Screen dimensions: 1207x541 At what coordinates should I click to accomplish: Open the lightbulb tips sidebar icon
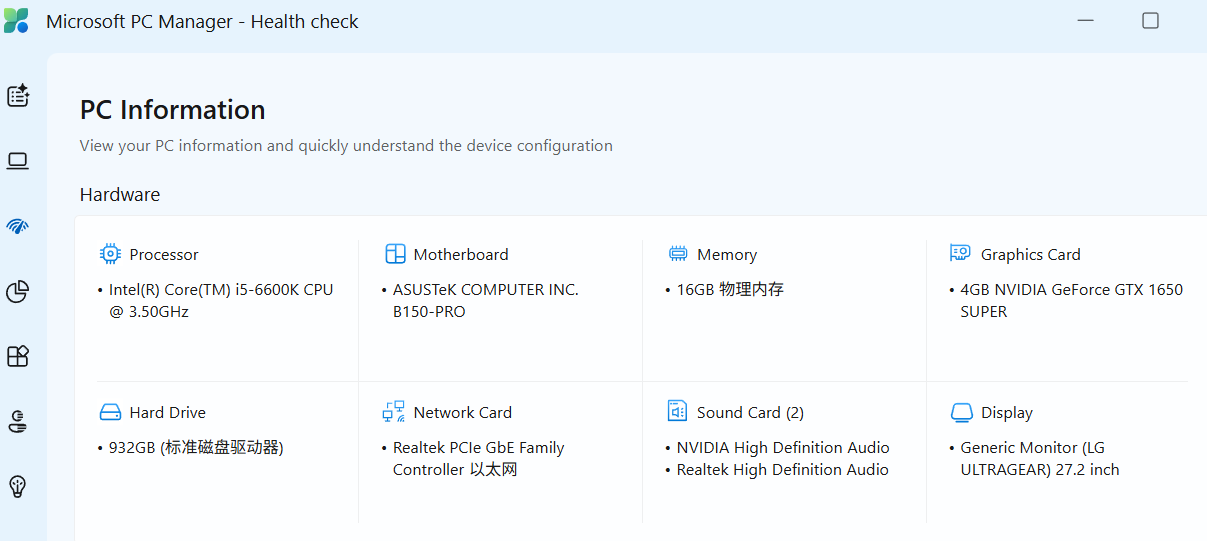[18, 487]
